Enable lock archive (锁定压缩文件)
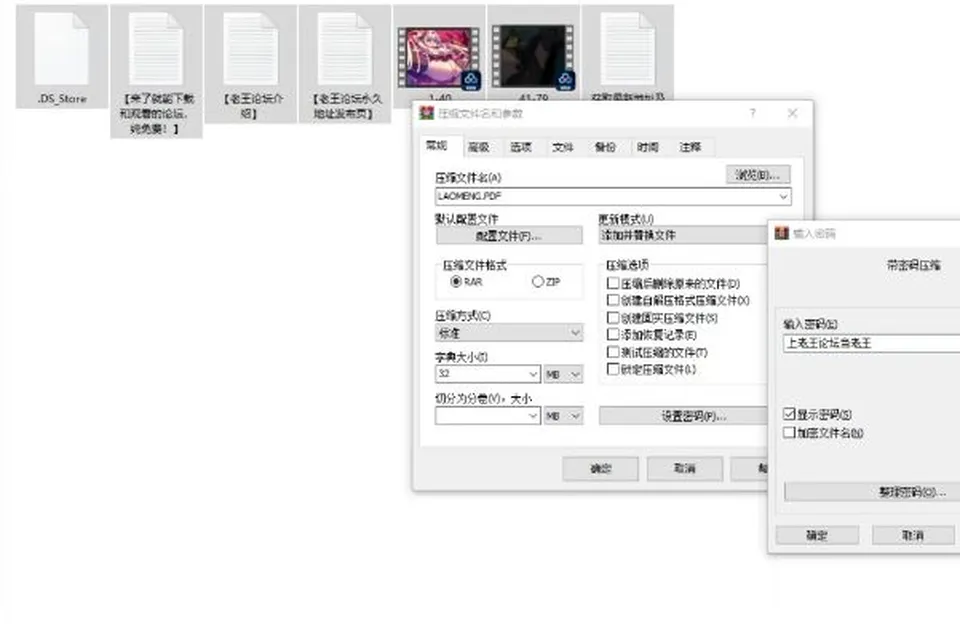Image resolution: width=960 pixels, height=628 pixels. point(613,369)
